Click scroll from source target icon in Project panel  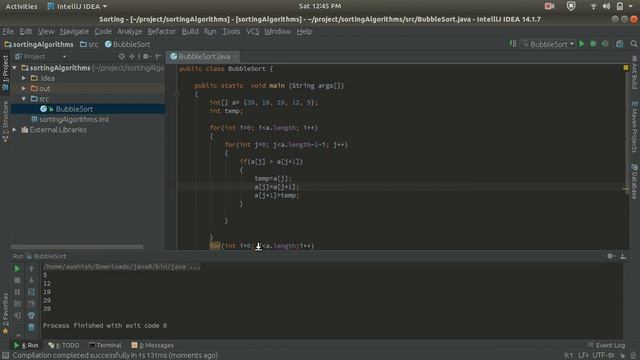coord(122,56)
